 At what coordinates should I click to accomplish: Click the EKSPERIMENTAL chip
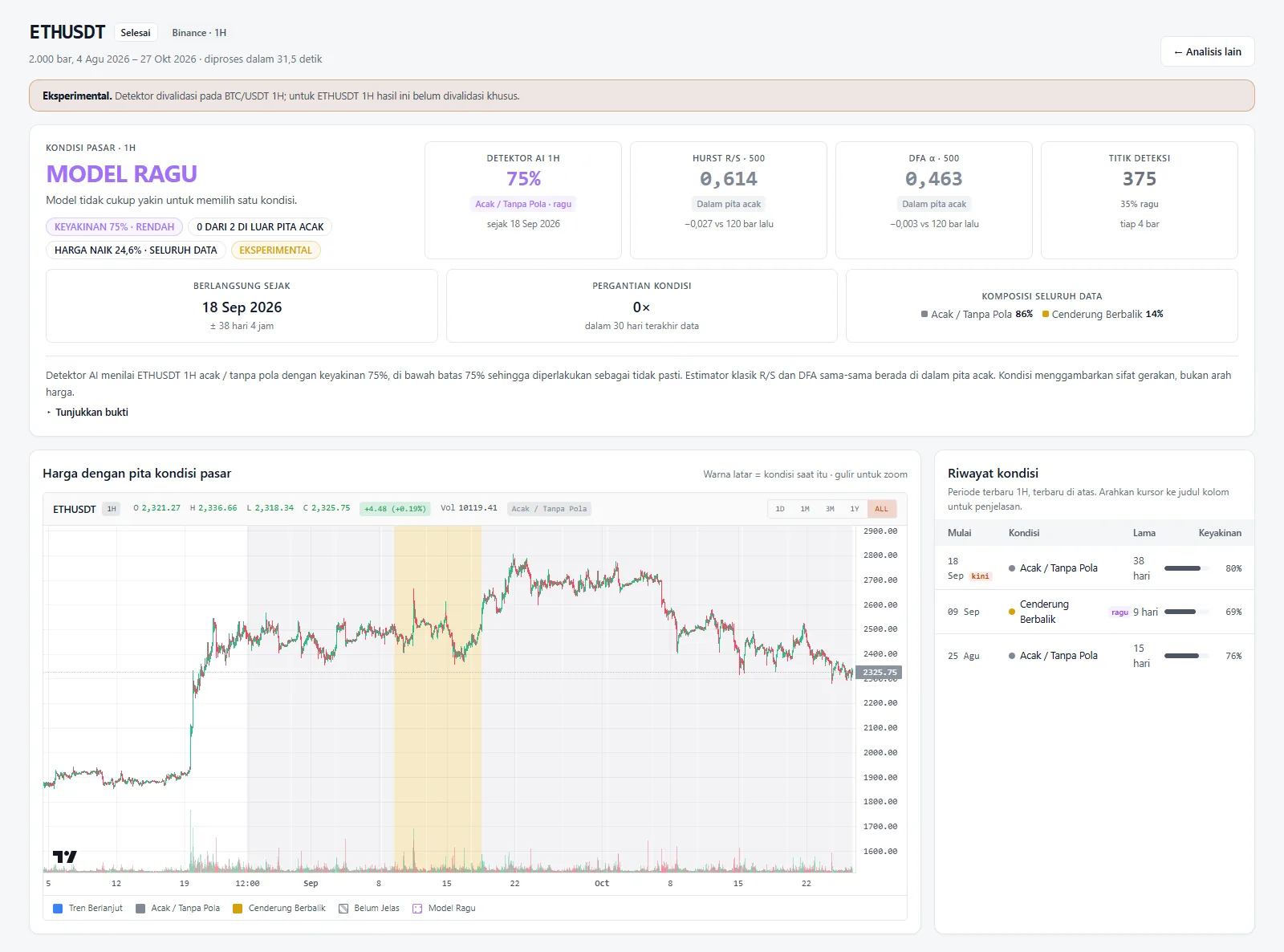pyautogui.click(x=275, y=250)
